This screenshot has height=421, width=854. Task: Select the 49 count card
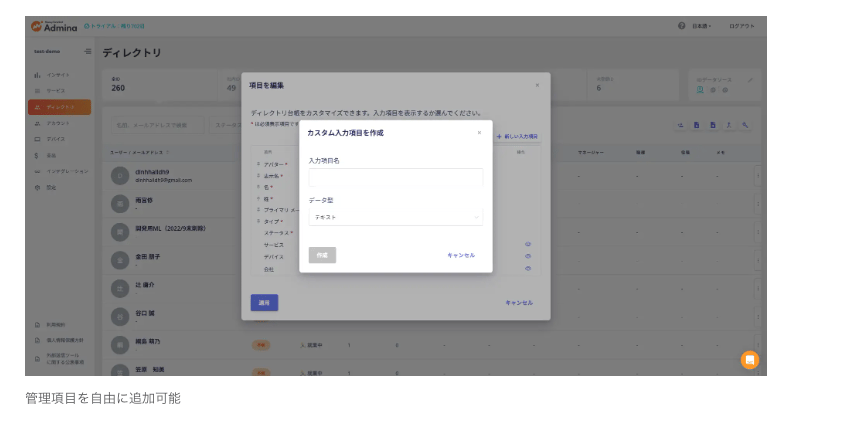tap(230, 84)
